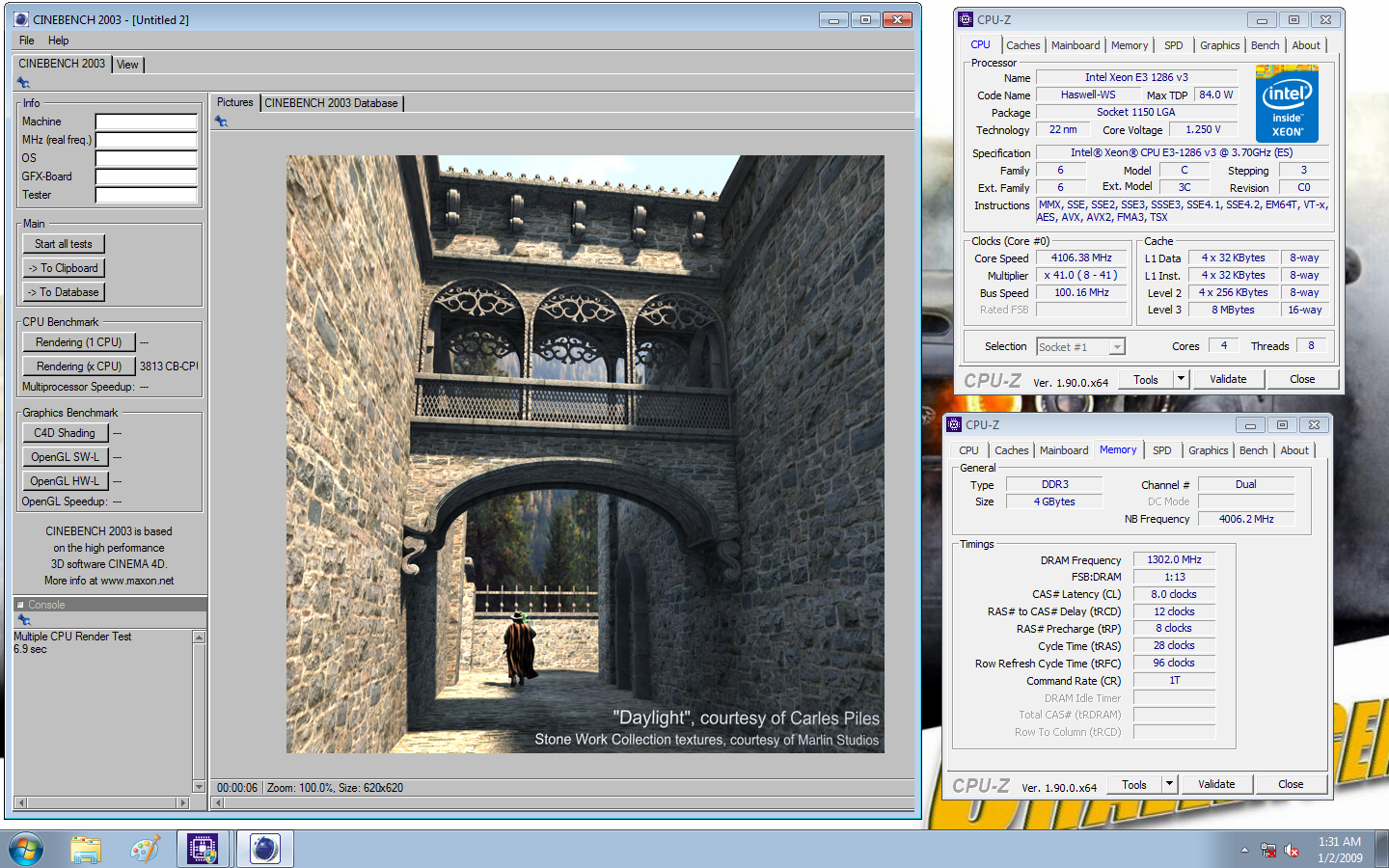
Task: Collapse the Console panel header
Action: click(19, 605)
